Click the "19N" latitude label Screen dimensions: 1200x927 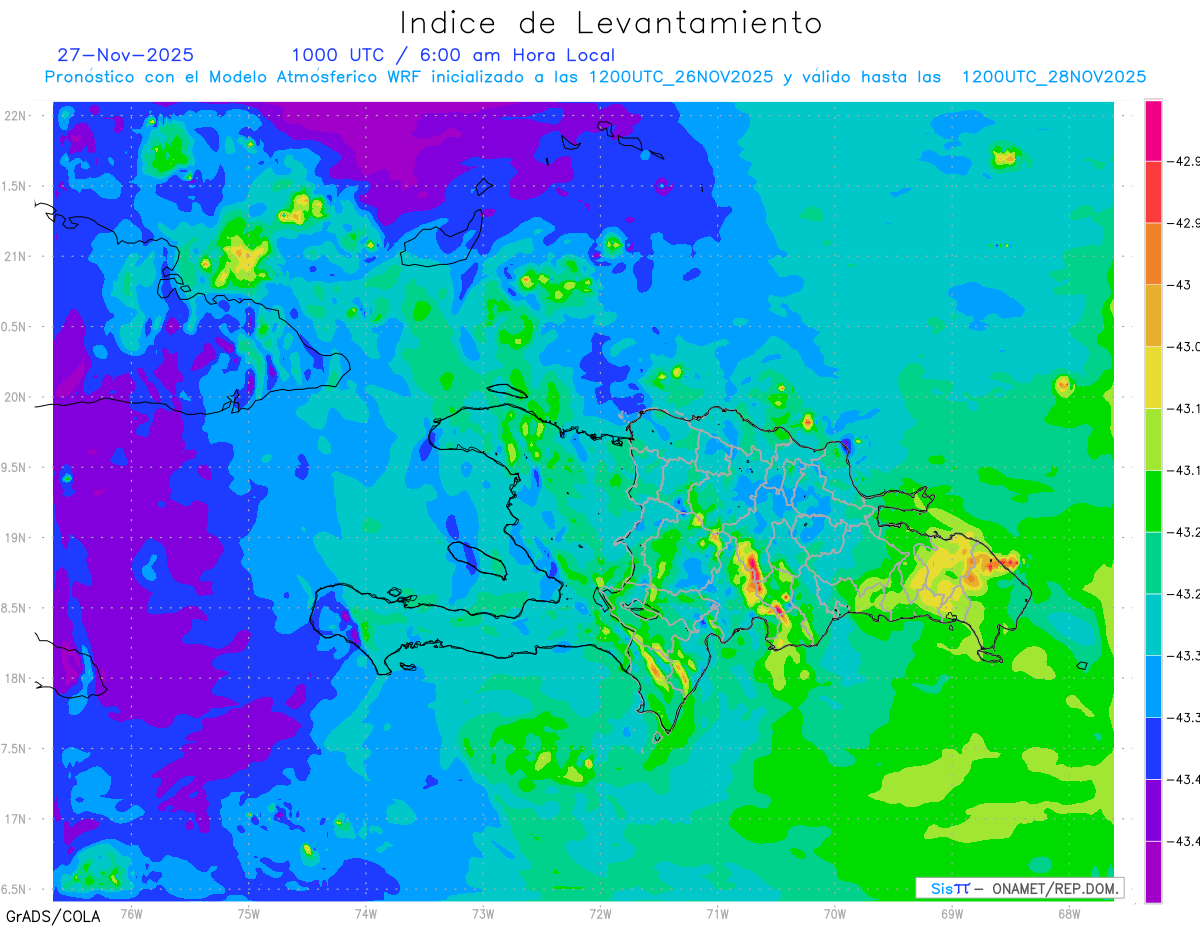pos(15,538)
